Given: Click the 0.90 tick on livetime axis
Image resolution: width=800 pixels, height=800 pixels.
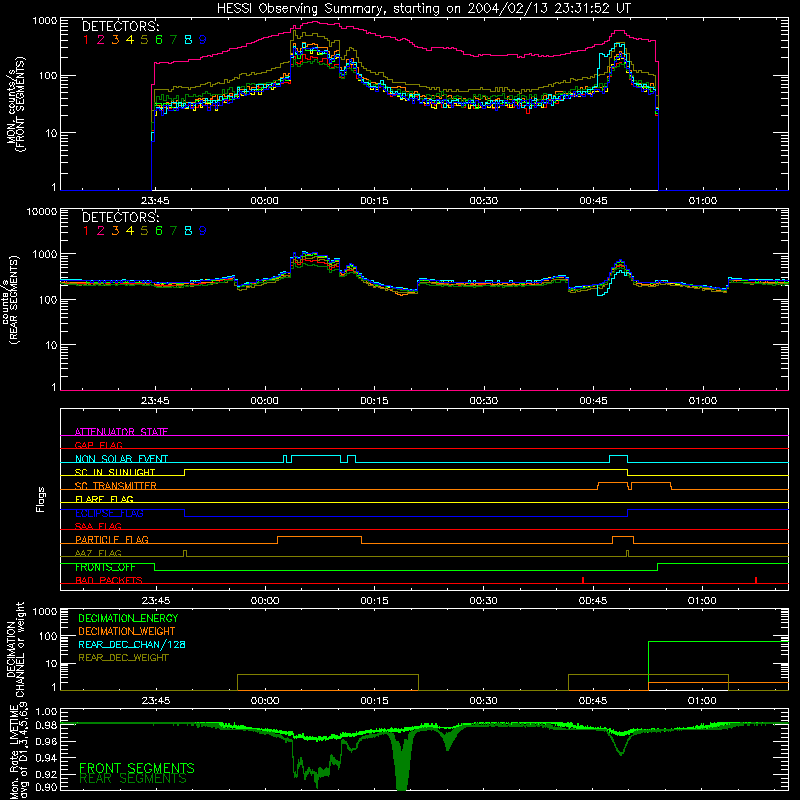Looking at the screenshot, I should tap(47, 787).
